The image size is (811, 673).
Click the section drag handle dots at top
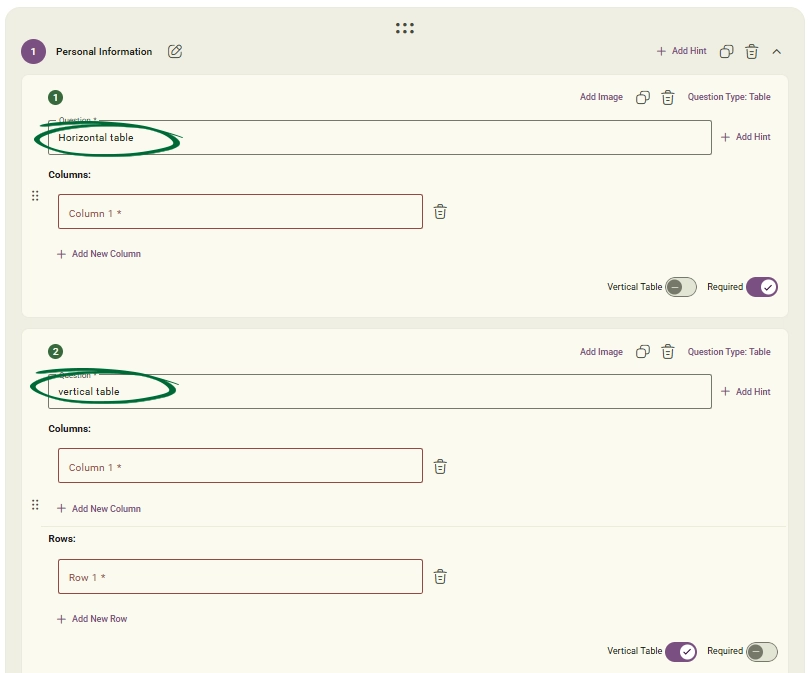(404, 28)
